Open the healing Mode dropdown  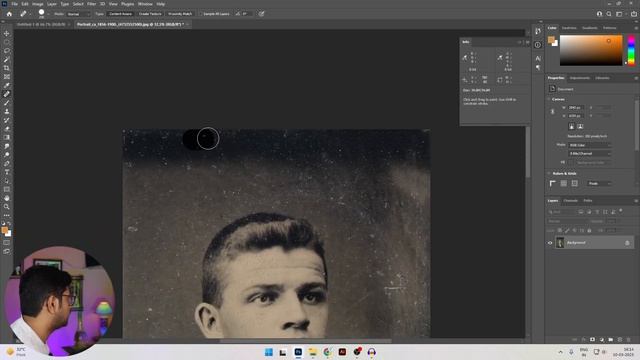tap(78, 14)
